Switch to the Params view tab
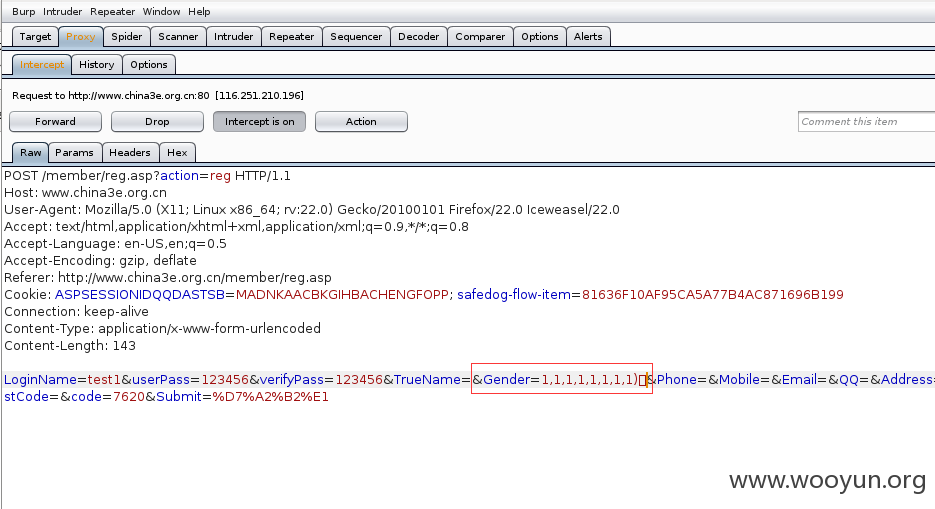Image resolution: width=935 pixels, height=509 pixels. (75, 153)
